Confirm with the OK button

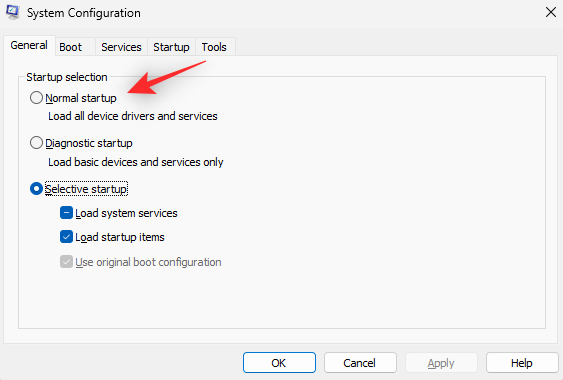pos(279,363)
